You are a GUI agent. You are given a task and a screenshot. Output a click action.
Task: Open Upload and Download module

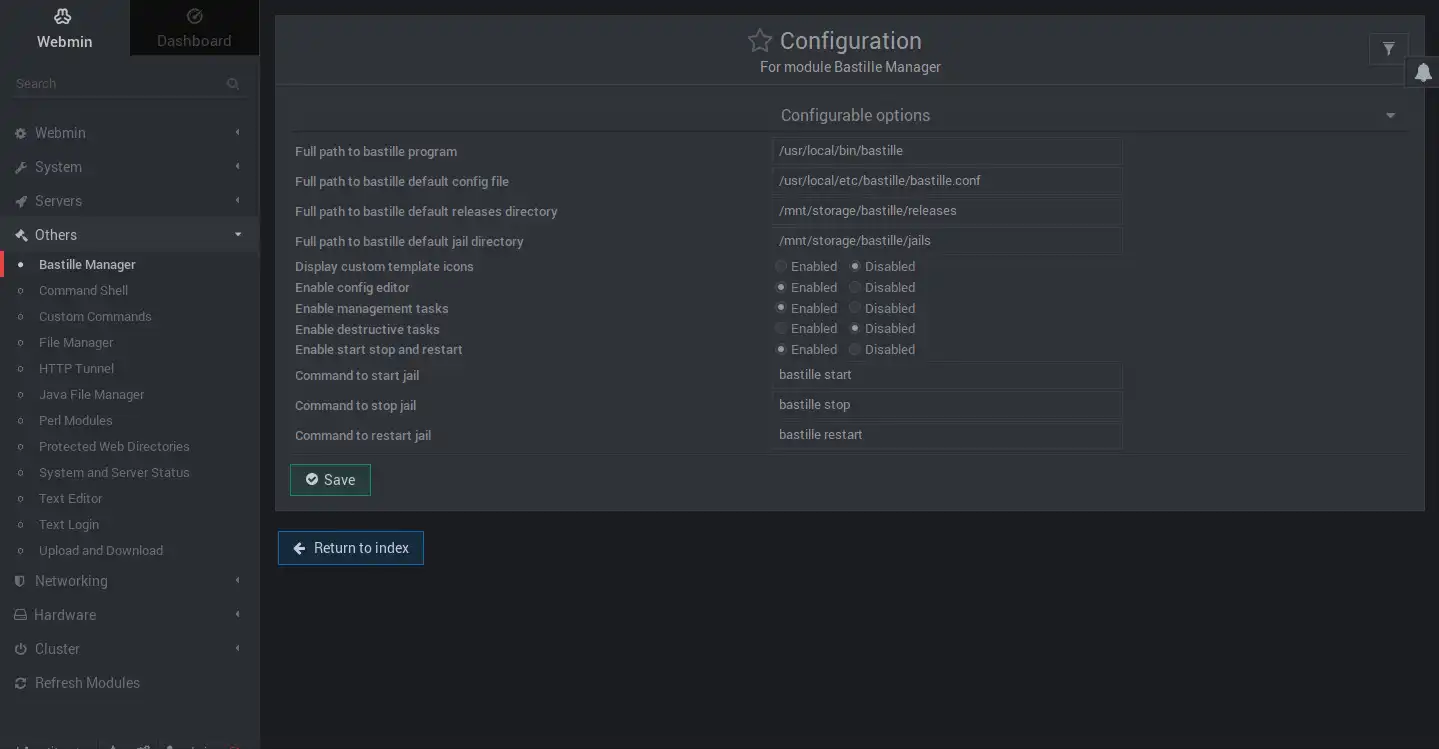coord(101,551)
